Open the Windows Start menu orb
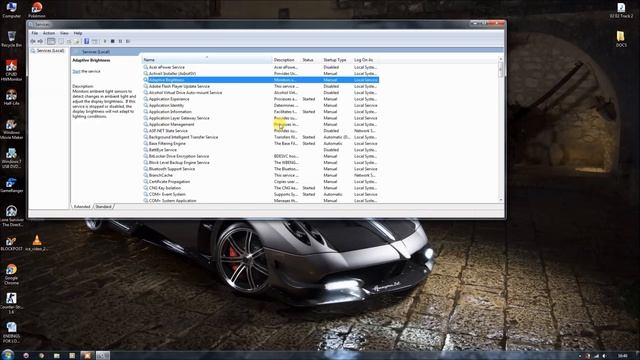The width and height of the screenshot is (640, 360). tap(7, 355)
